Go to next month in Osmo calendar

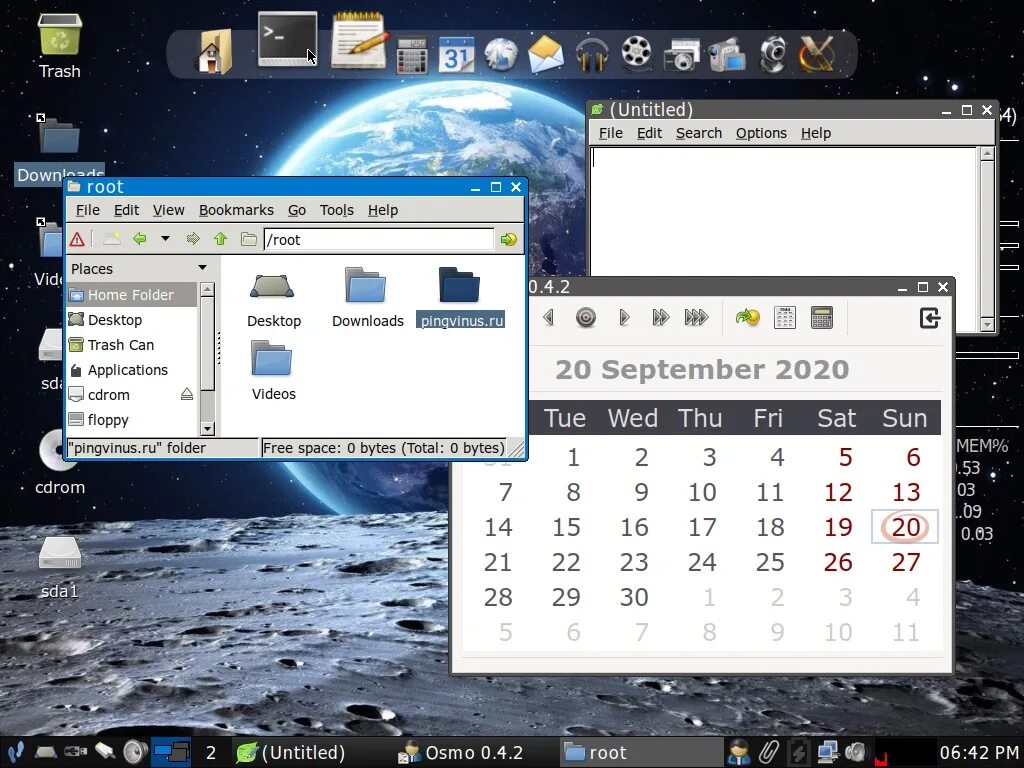tap(660, 318)
